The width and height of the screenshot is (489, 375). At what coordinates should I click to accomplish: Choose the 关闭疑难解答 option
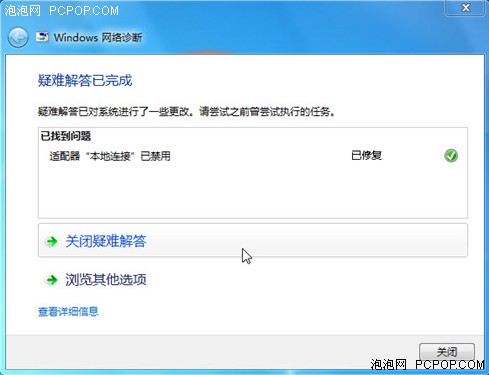click(x=253, y=240)
